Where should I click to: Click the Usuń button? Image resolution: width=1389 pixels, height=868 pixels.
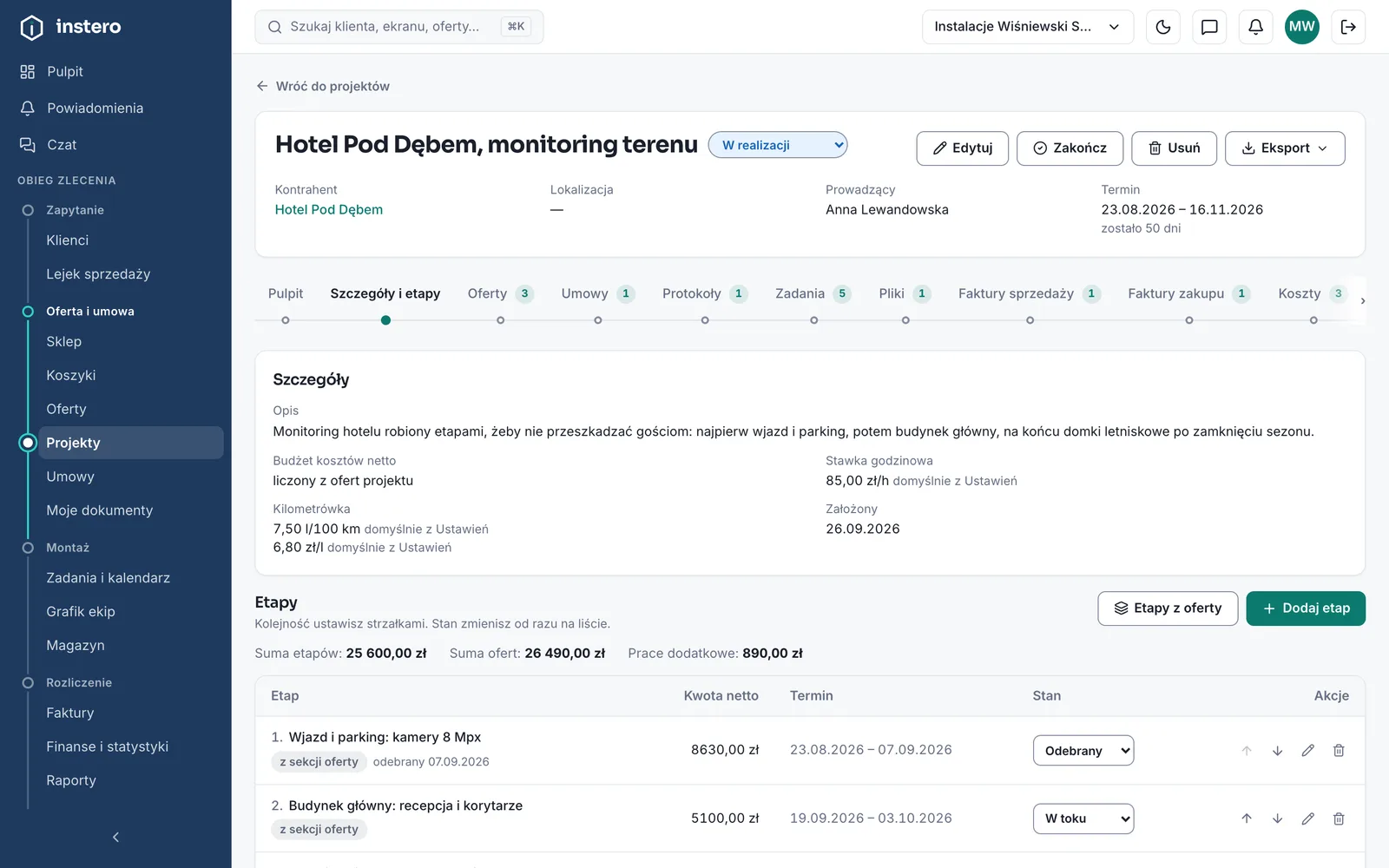click(1174, 148)
